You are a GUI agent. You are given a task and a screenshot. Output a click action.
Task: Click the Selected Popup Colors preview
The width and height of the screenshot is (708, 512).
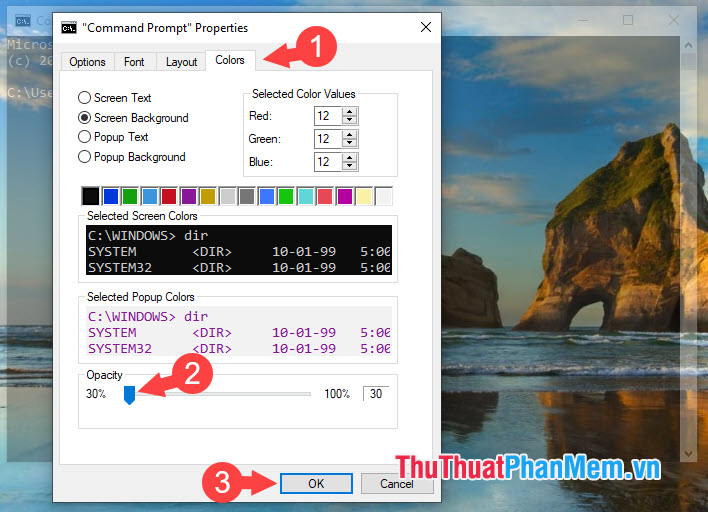pos(239,331)
